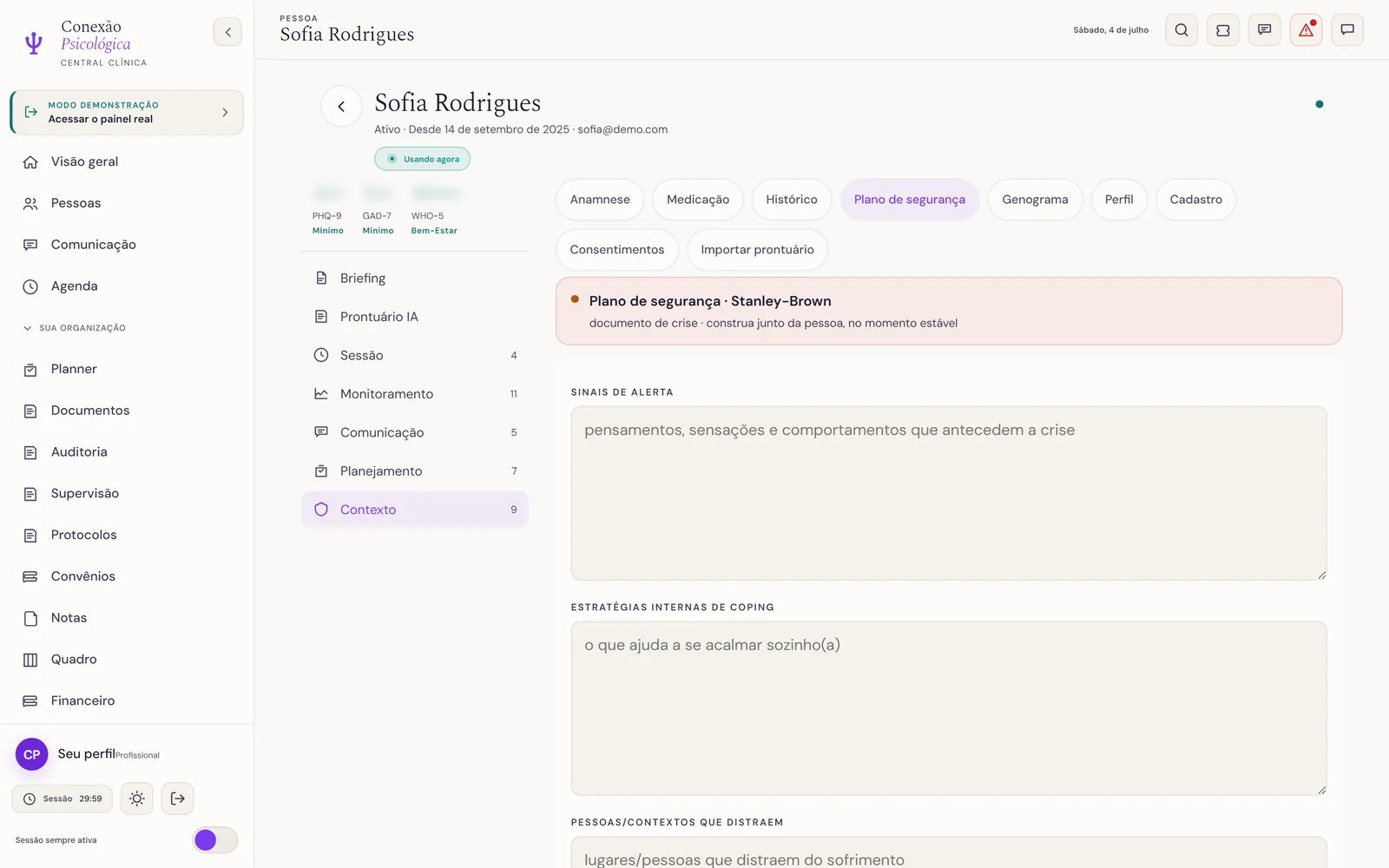This screenshot has width=1389, height=868.
Task: Open Supervisão in the sidebar
Action: click(127, 494)
